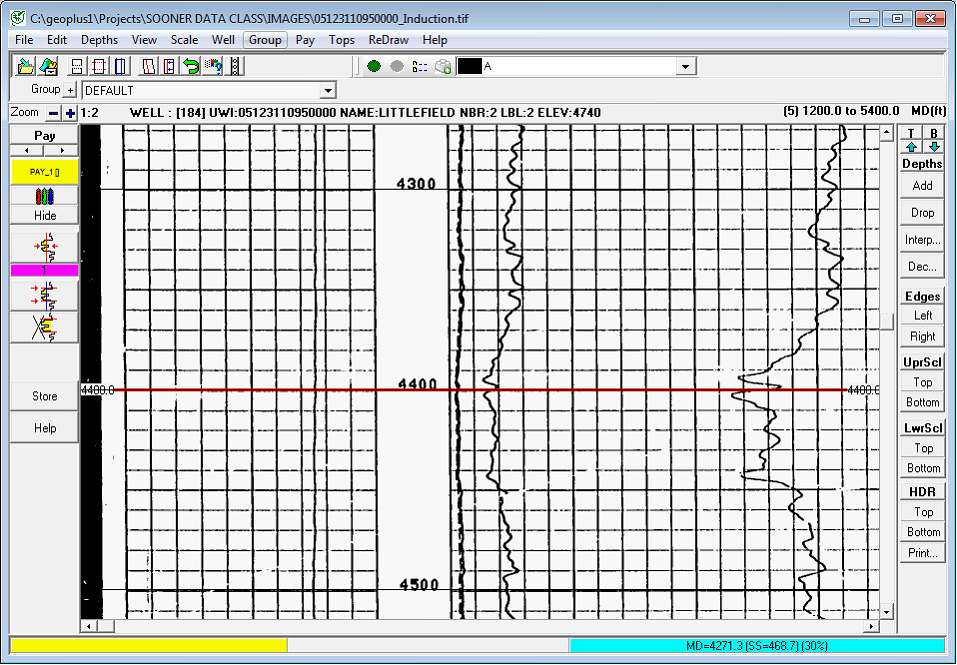Click the T up-arrow top button
This screenshot has width=957, height=665.
pyautogui.click(x=911, y=140)
